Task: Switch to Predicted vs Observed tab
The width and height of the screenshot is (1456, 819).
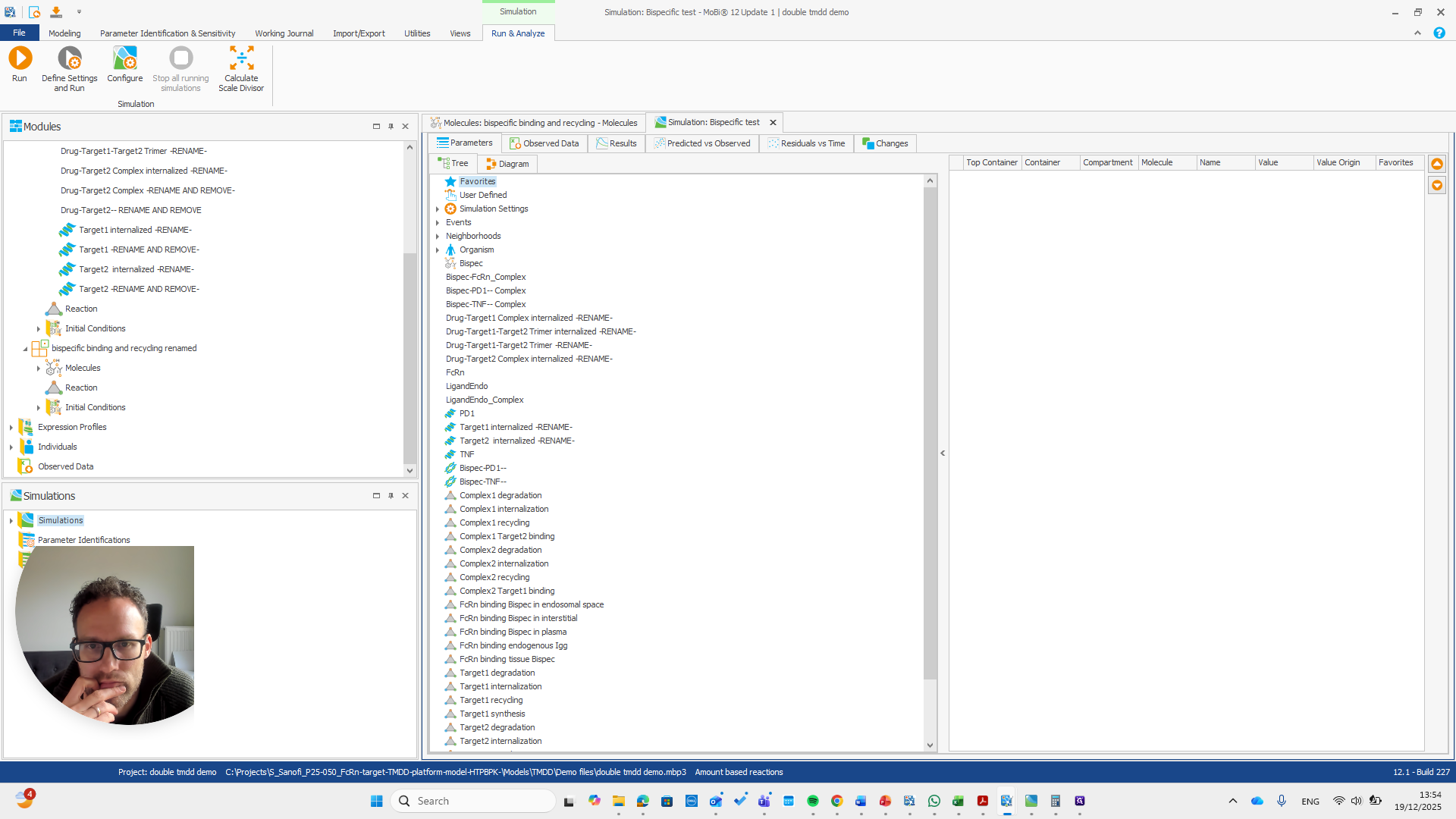Action: click(701, 143)
